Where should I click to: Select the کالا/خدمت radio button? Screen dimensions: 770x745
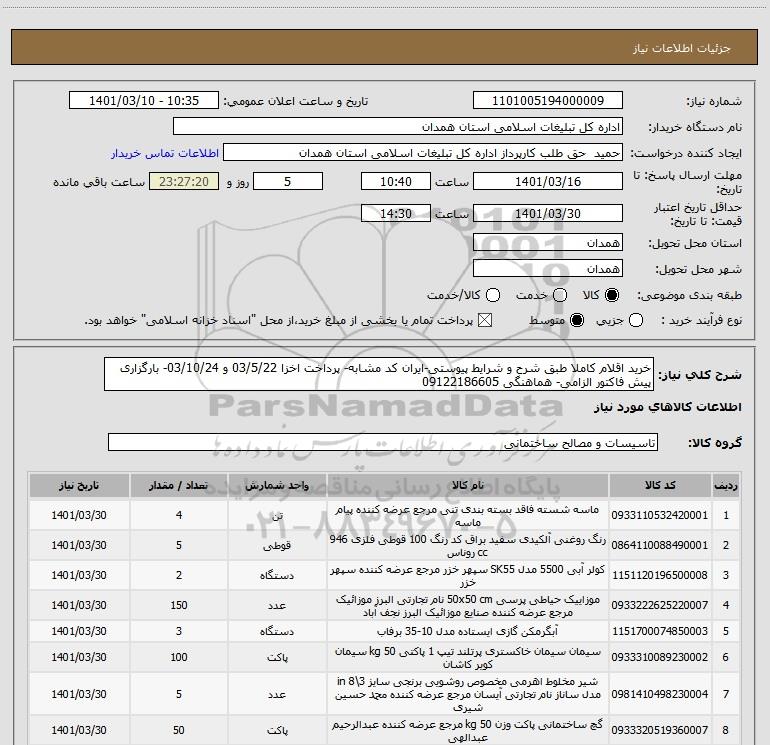(x=493, y=295)
